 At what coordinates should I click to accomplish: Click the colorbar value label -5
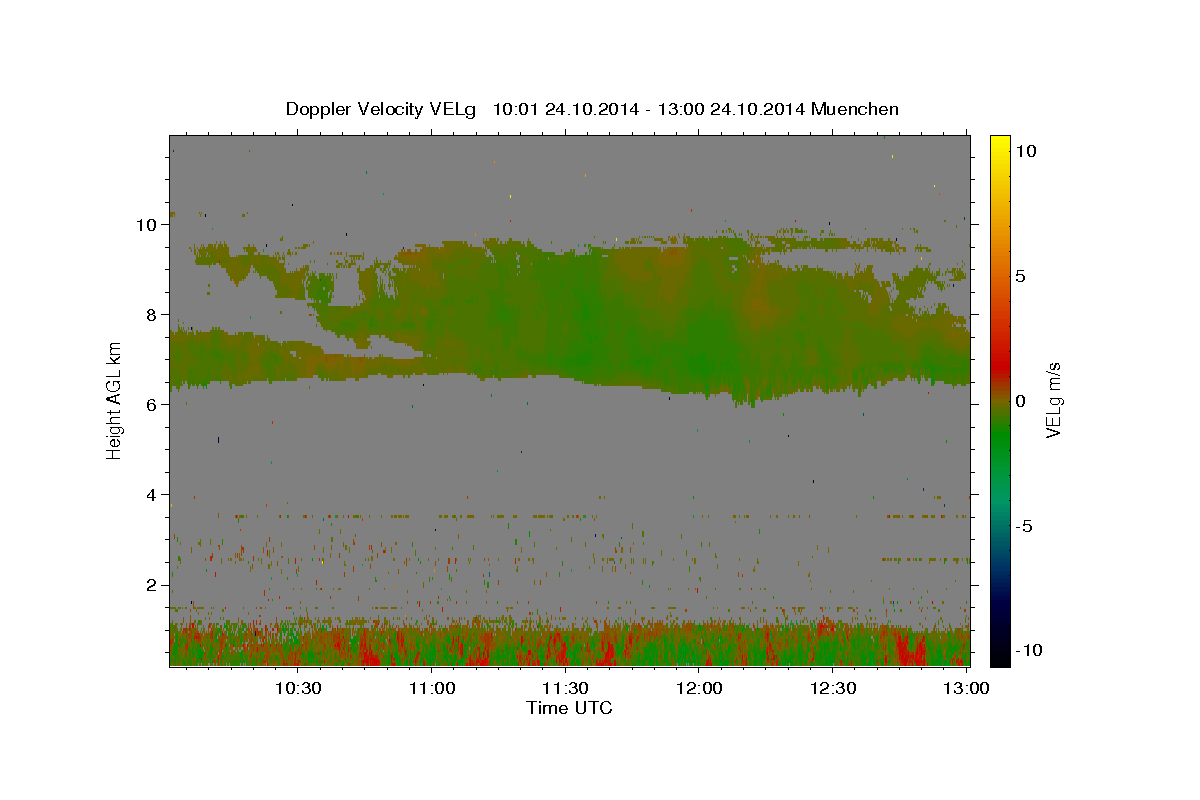pyautogui.click(x=1026, y=526)
